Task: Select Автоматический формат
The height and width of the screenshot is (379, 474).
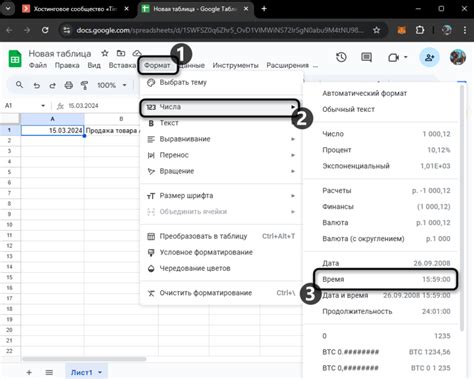Action: coord(382,93)
